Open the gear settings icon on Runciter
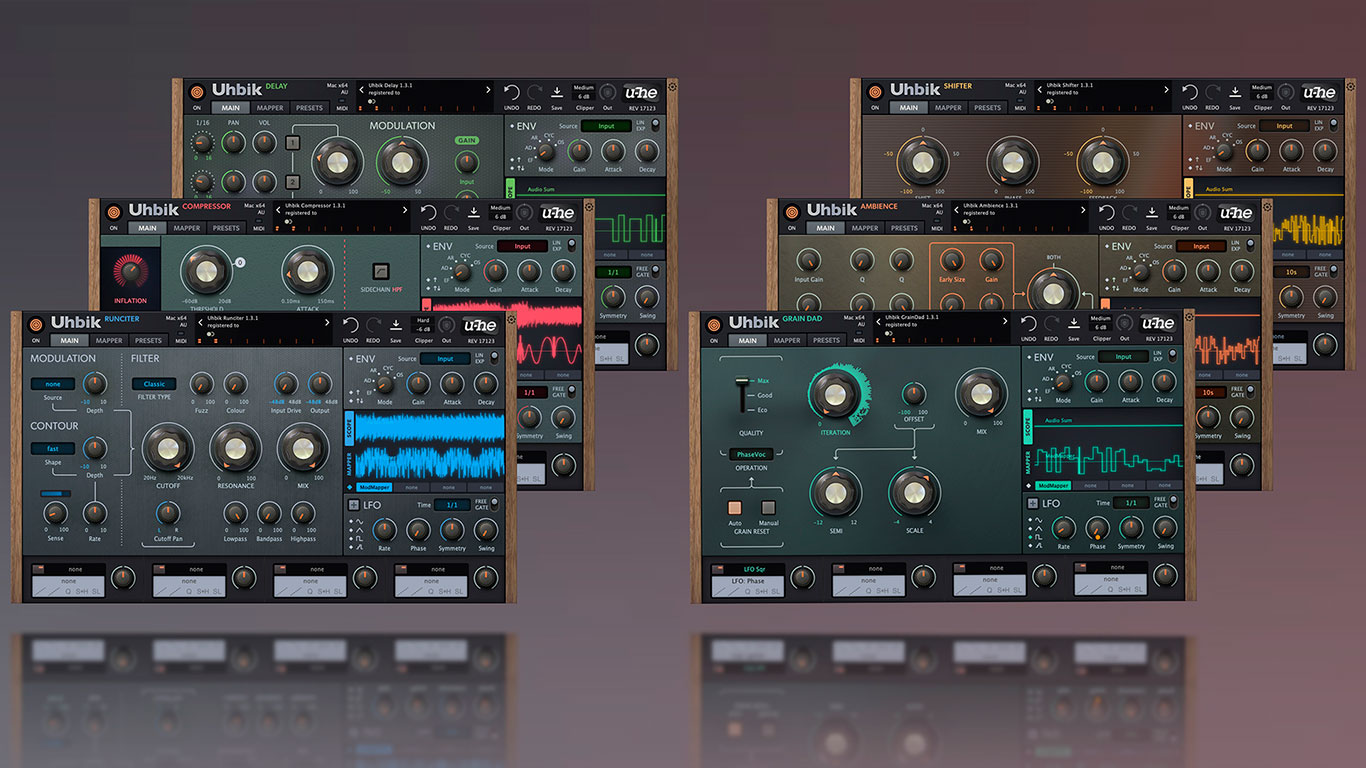The image size is (1366, 768). point(511,320)
